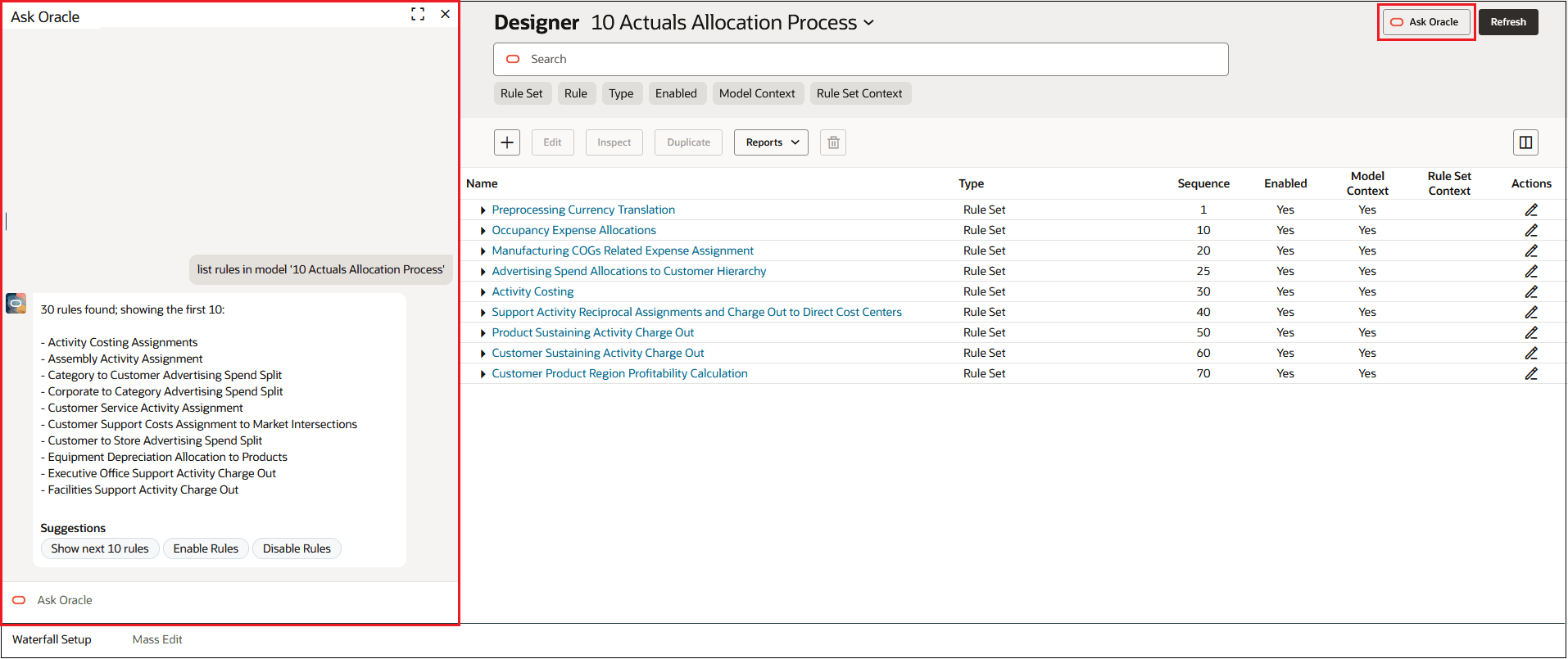Image resolution: width=1568 pixels, height=659 pixels.
Task: Close the Ask Oracle panel
Action: [x=445, y=14]
